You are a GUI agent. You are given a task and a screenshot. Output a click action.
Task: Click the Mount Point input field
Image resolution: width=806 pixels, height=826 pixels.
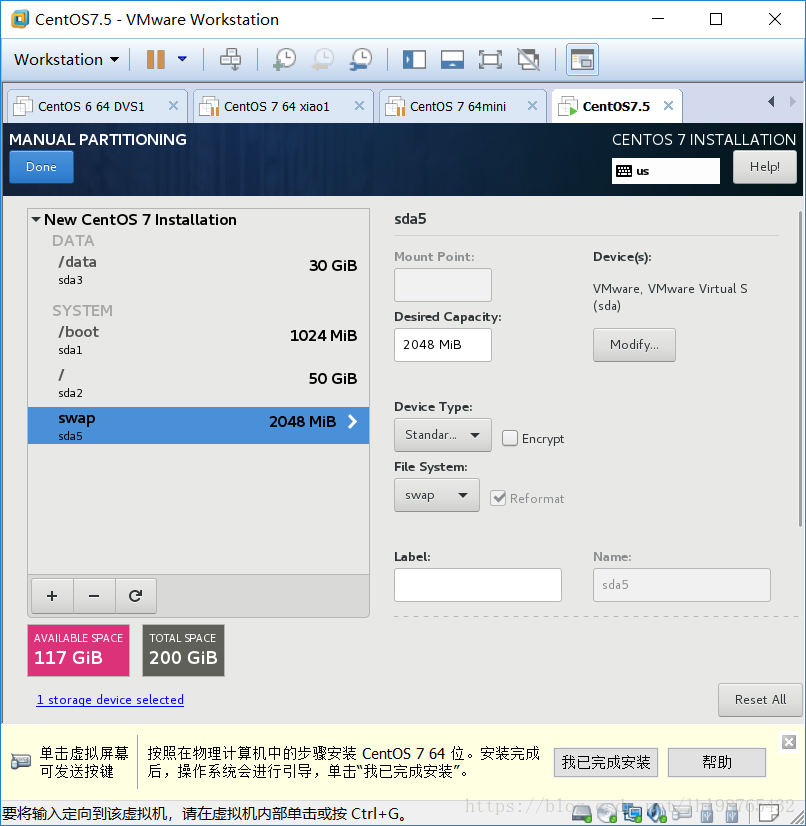click(443, 285)
